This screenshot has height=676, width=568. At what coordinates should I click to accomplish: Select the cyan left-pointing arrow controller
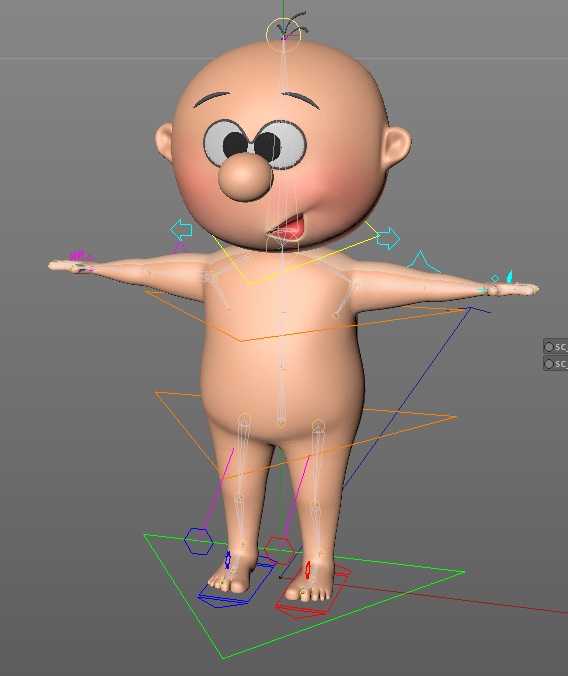coord(181,230)
